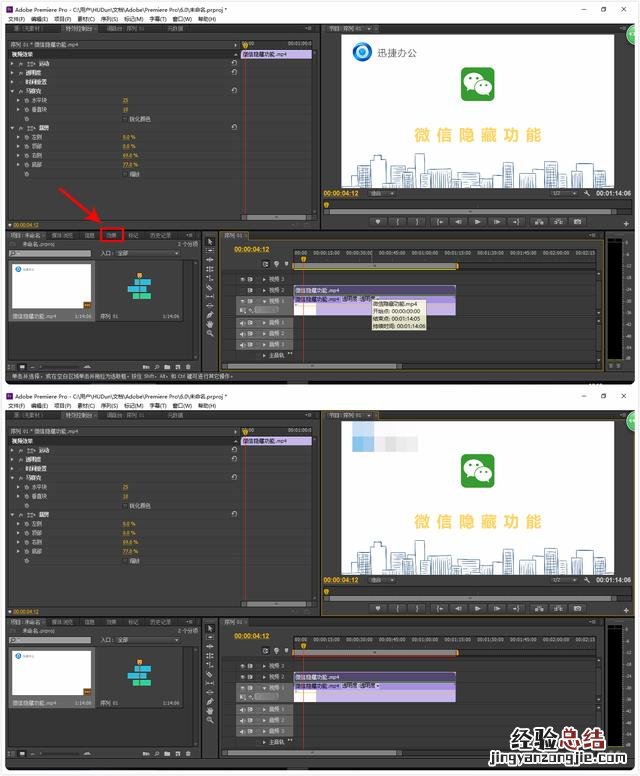Collapse 马赛克 effect in top effect controls
Image resolution: width=640 pixels, height=776 pixels.
[12, 91]
